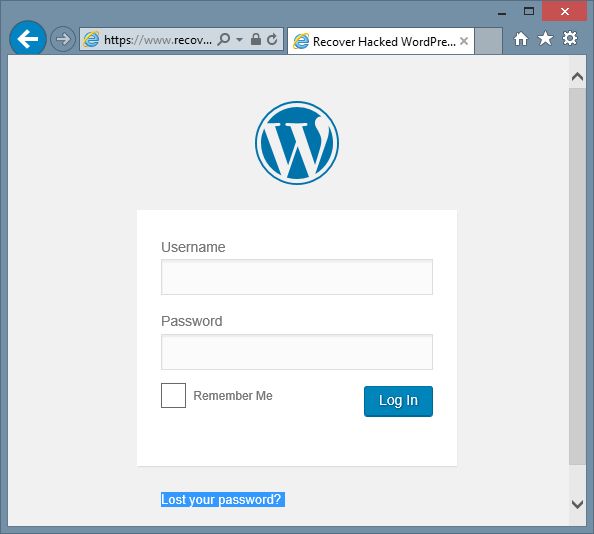Click the Password label
Viewport: 594px width, 534px height.
[192, 321]
